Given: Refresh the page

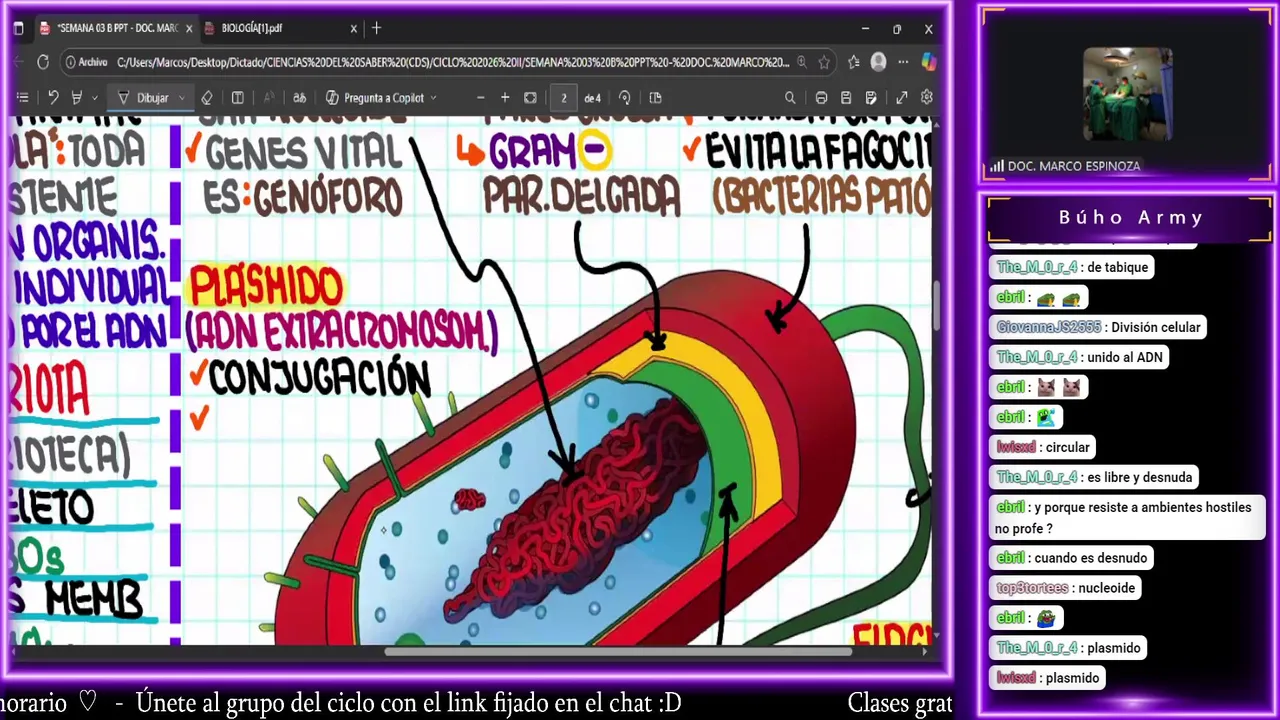Looking at the screenshot, I should (x=43, y=62).
